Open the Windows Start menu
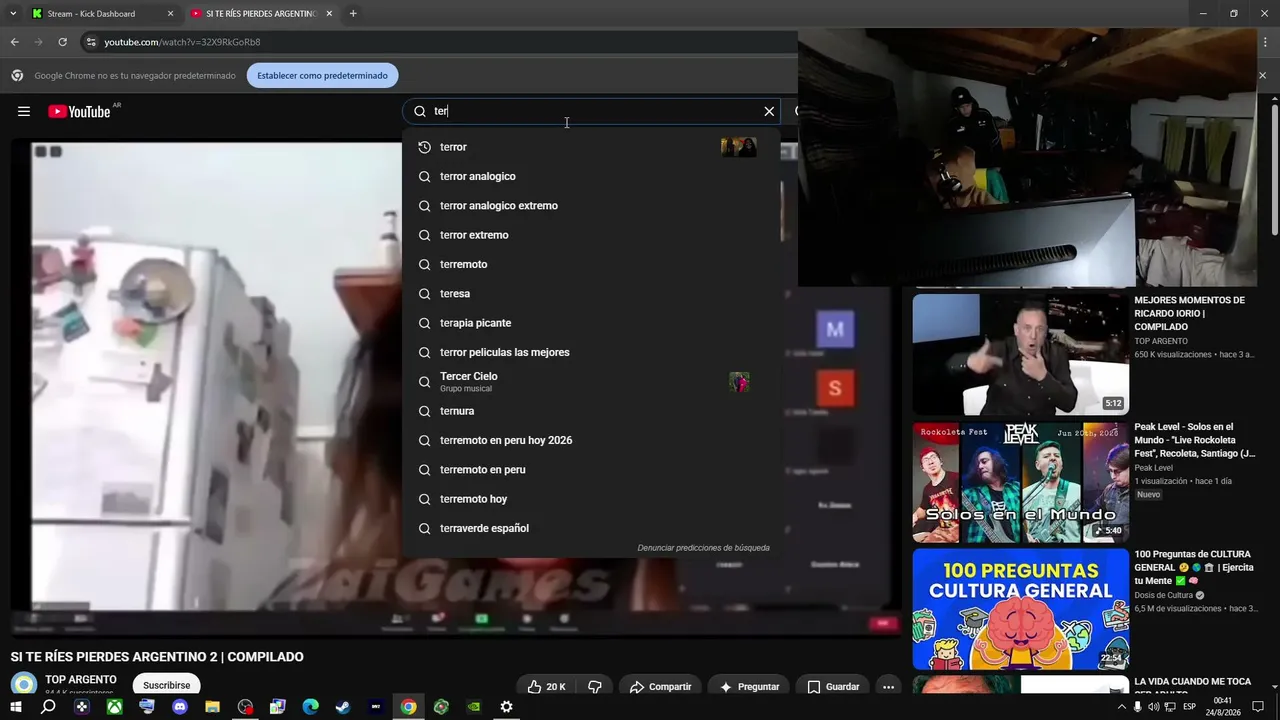 coord(15,707)
